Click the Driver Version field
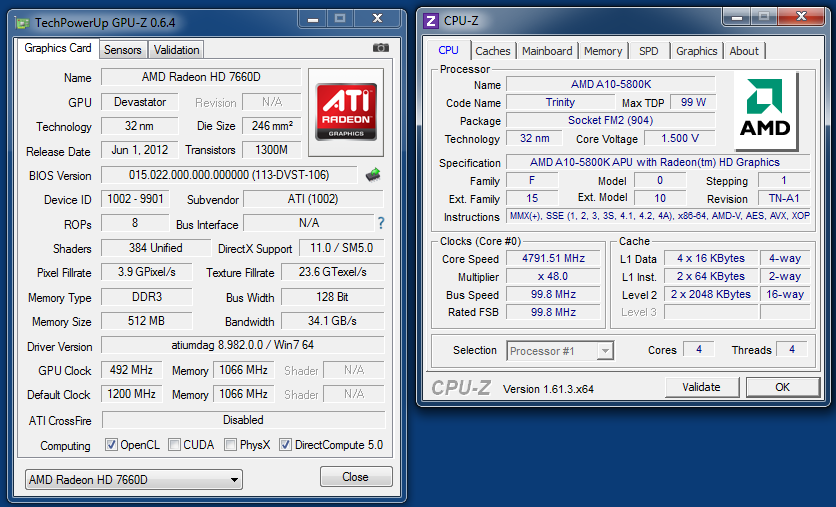The image size is (836, 507). tap(243, 345)
